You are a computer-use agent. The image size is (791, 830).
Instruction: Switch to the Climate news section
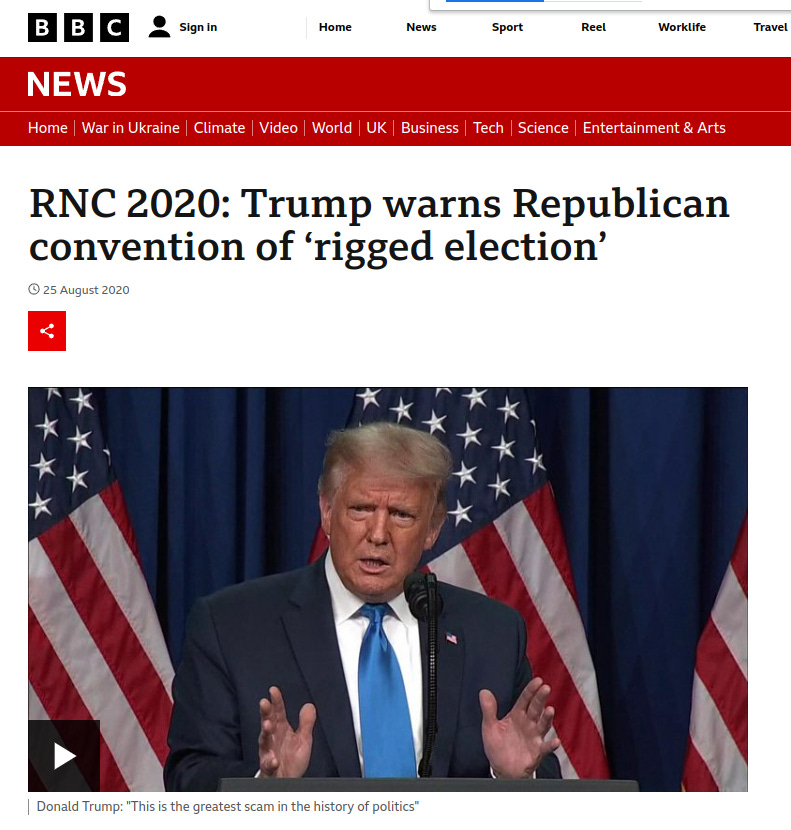click(219, 128)
